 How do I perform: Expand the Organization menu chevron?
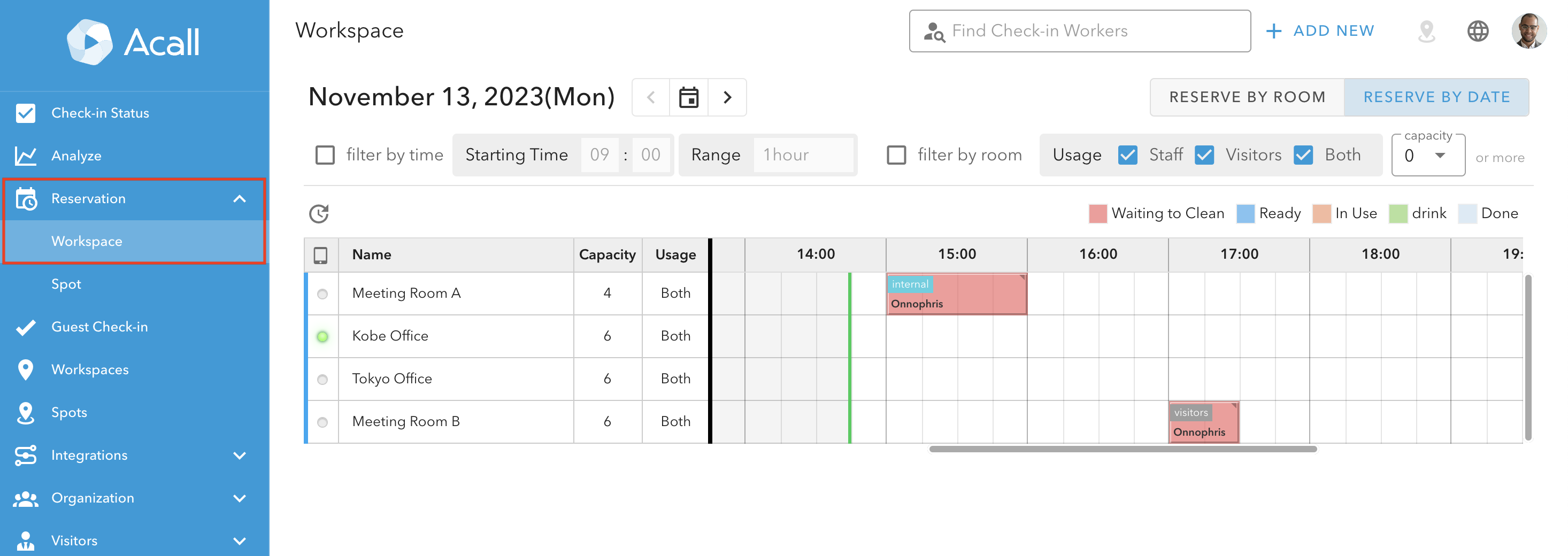pos(240,498)
